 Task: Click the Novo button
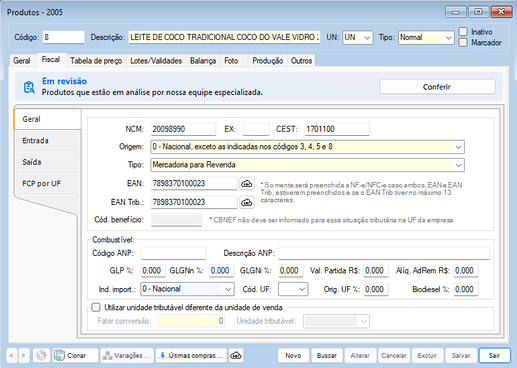click(x=293, y=356)
